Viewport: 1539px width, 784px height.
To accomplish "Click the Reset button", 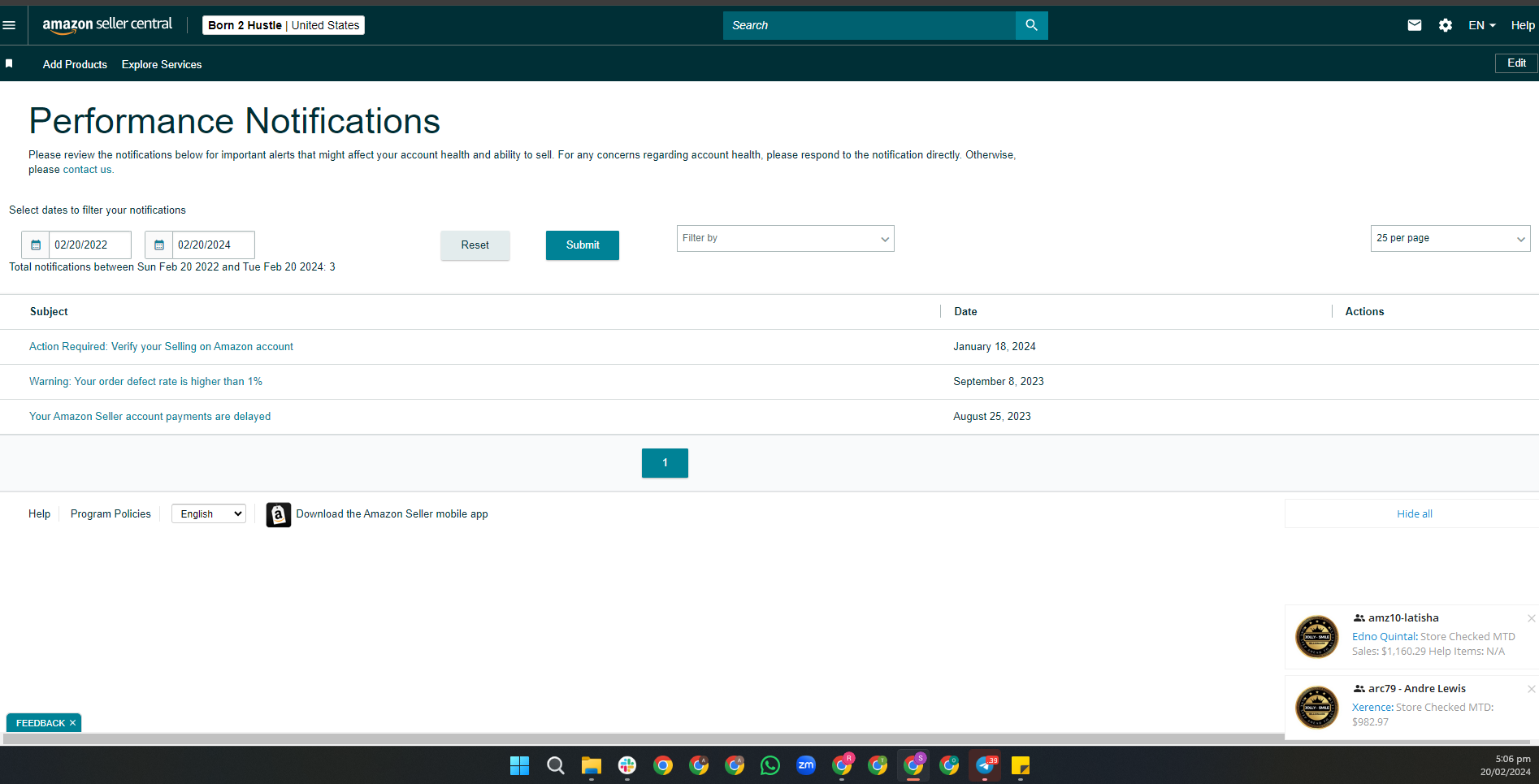I will tap(475, 245).
